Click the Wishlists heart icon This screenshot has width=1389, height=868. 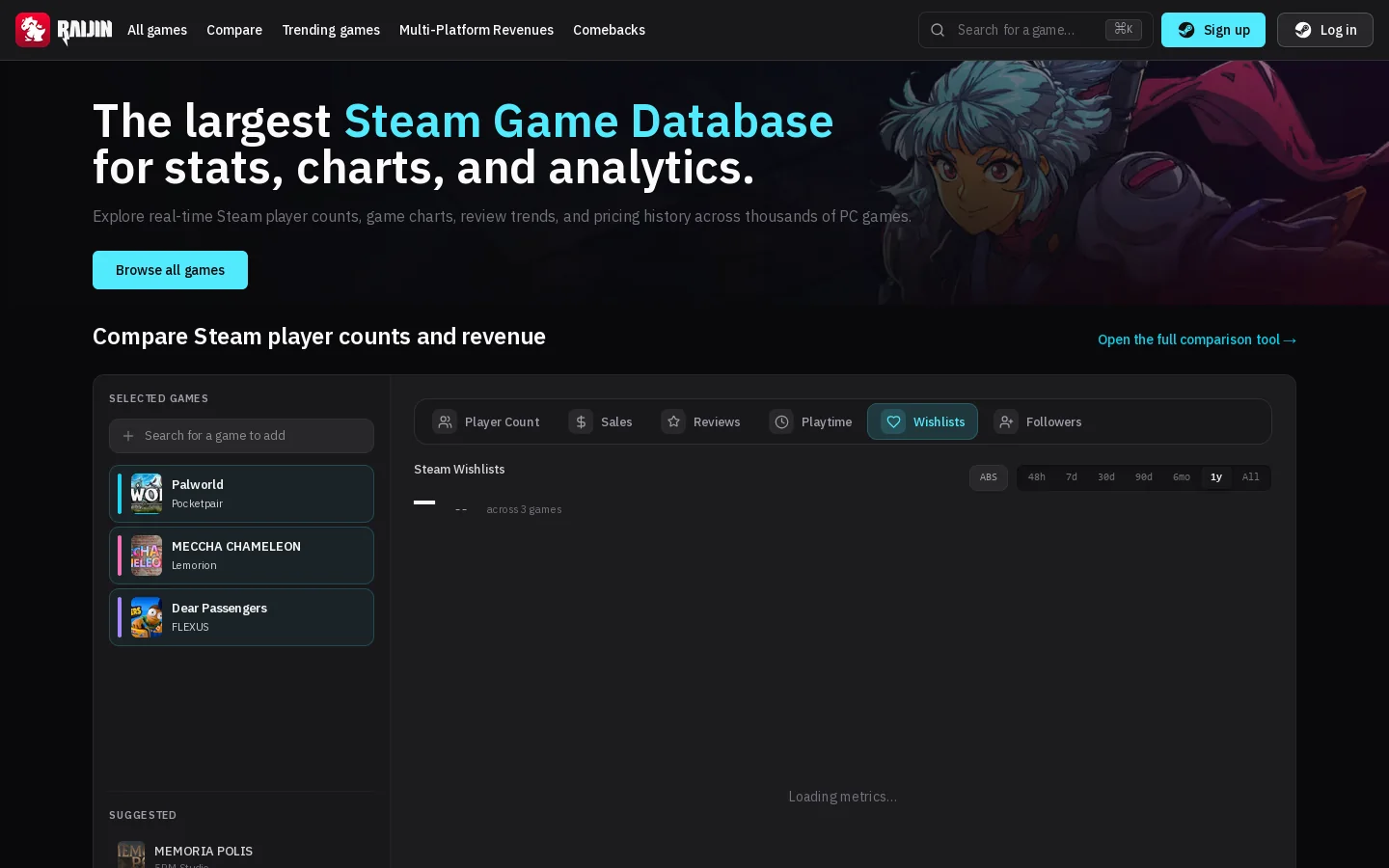click(x=893, y=421)
